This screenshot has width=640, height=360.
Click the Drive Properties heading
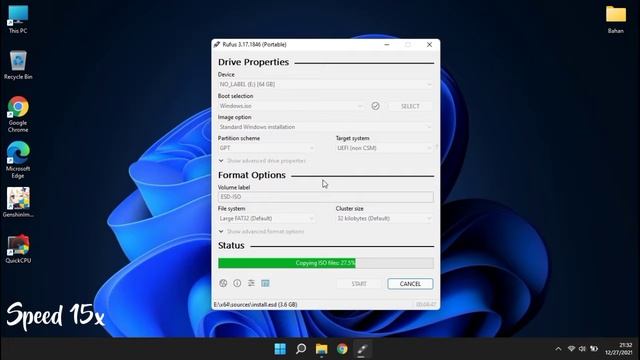pos(253,62)
